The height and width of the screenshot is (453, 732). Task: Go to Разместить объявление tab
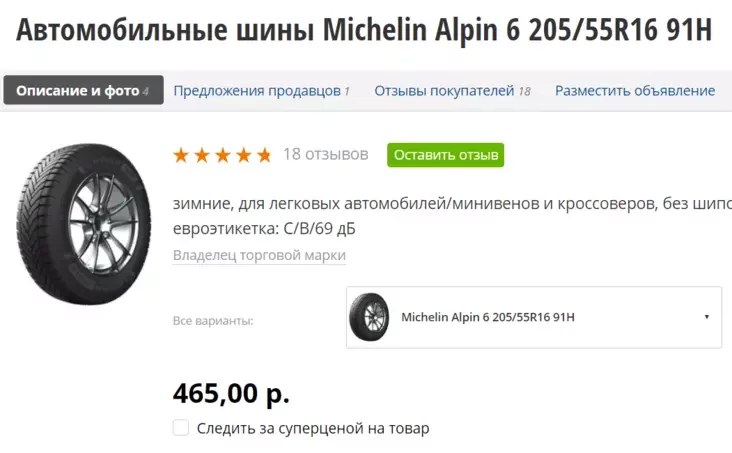[635, 90]
